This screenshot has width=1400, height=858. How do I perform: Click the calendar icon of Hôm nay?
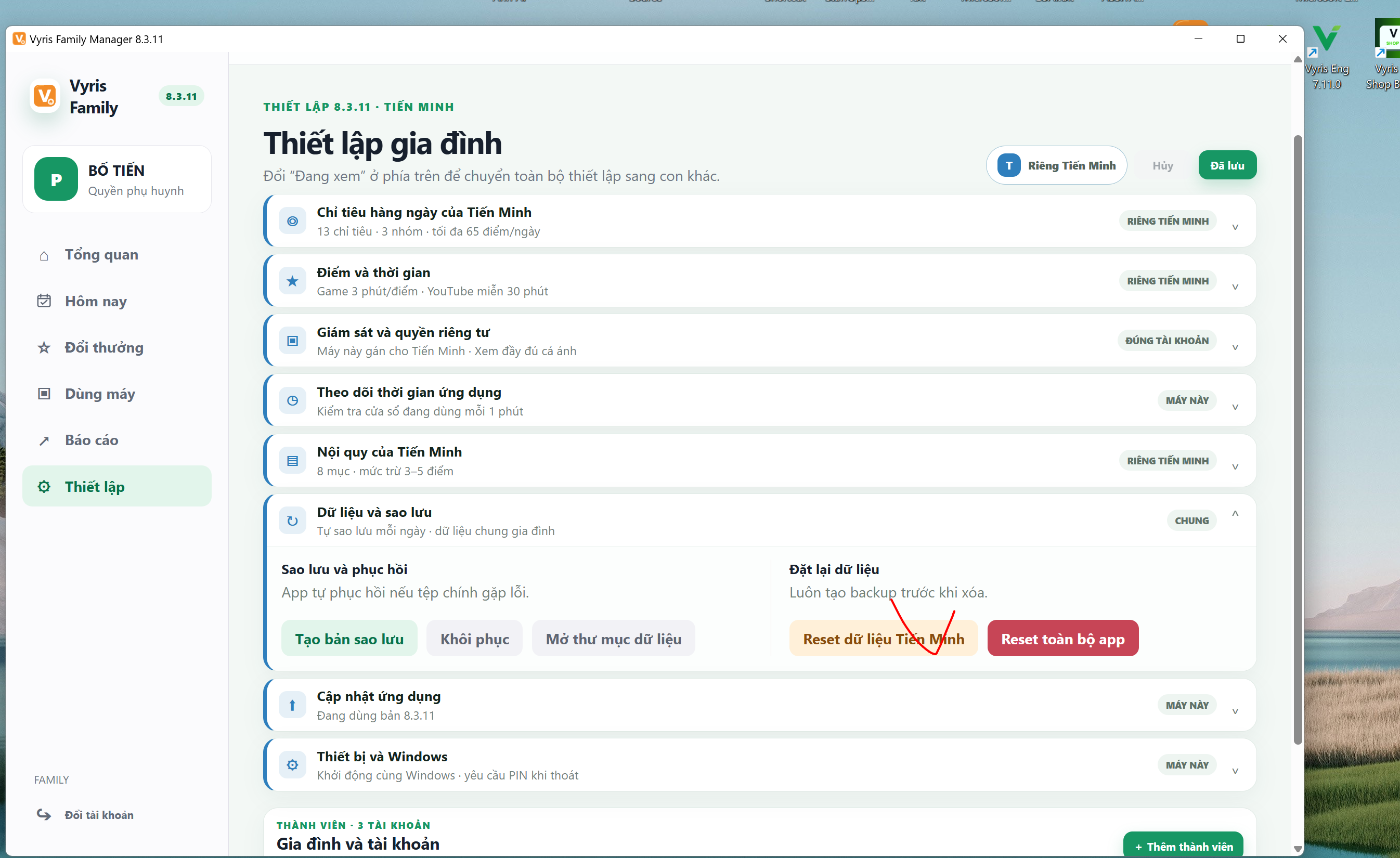coord(44,301)
